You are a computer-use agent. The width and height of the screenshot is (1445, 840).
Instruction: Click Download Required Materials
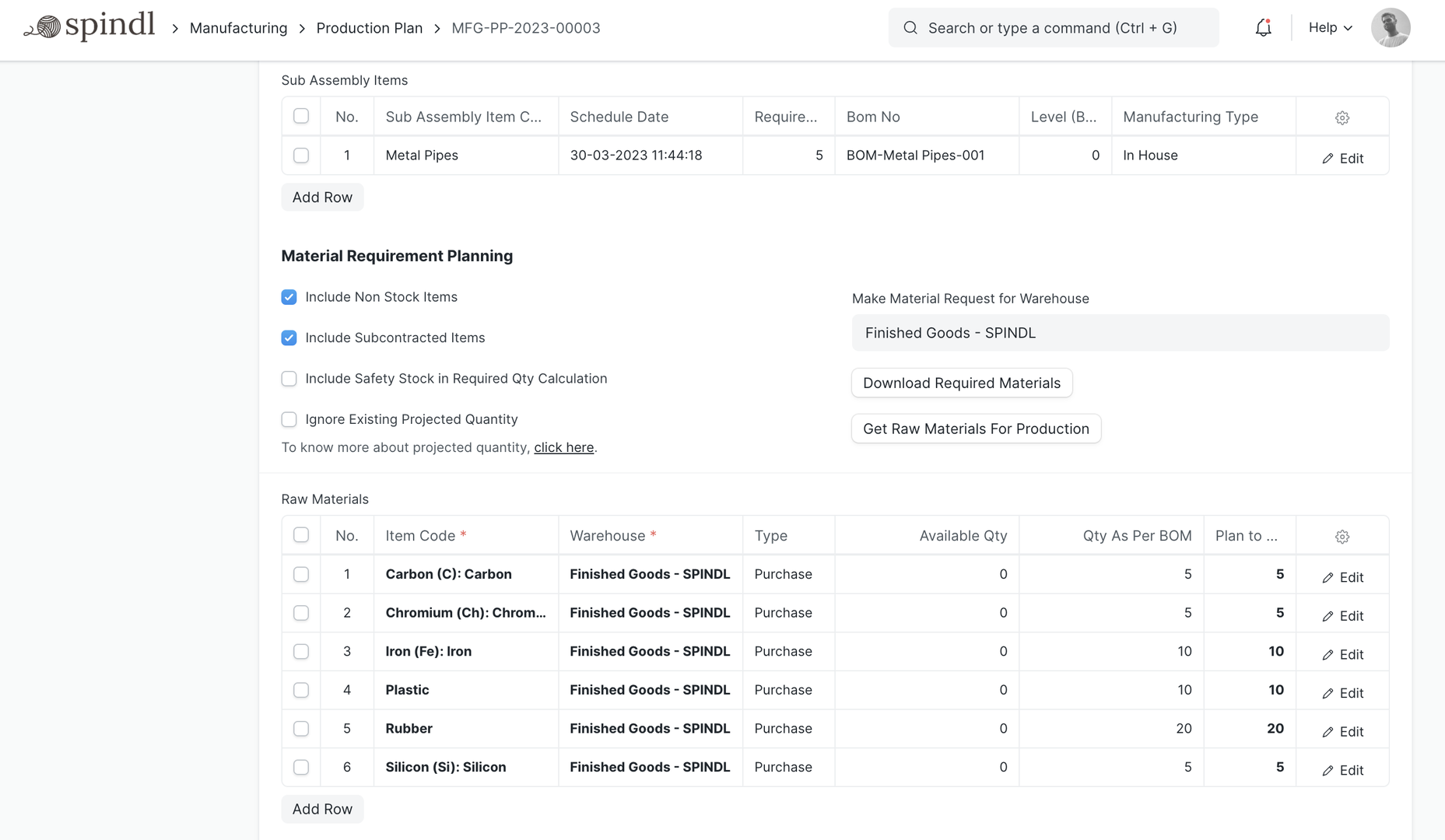coord(962,383)
